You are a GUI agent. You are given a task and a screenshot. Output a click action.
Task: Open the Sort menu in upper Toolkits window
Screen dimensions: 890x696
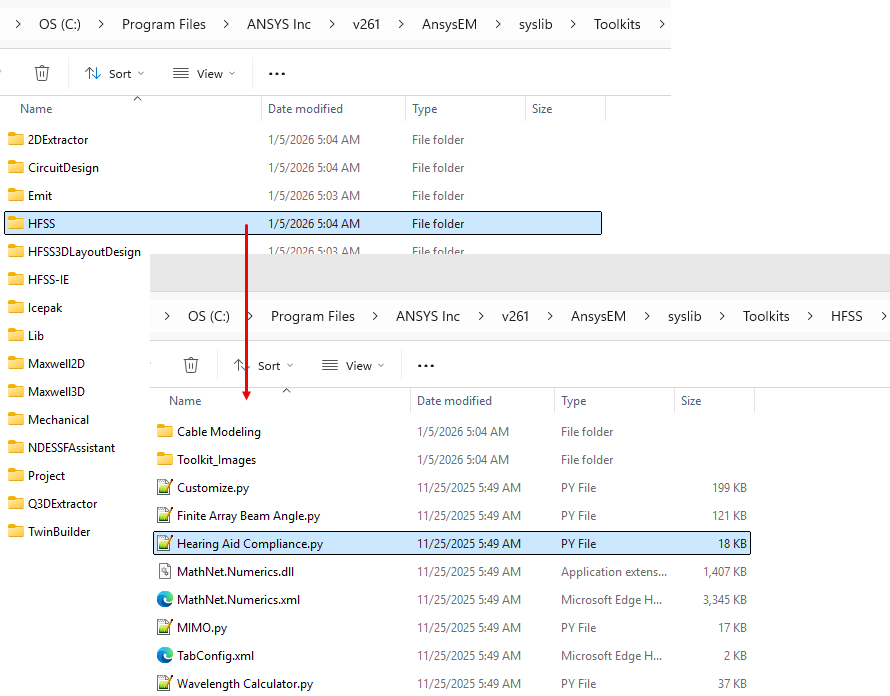[x=115, y=74]
